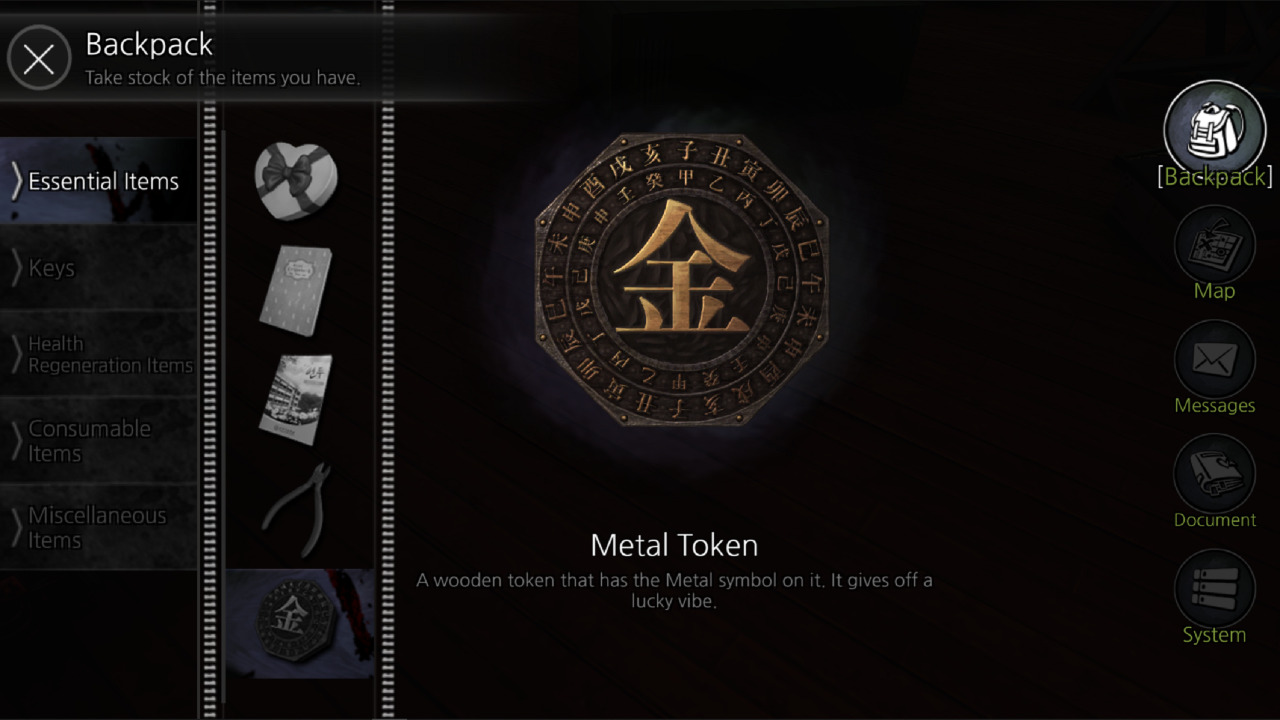This screenshot has width=1280, height=720.
Task: Switch to Miscellaneous Items category
Action: click(x=99, y=527)
